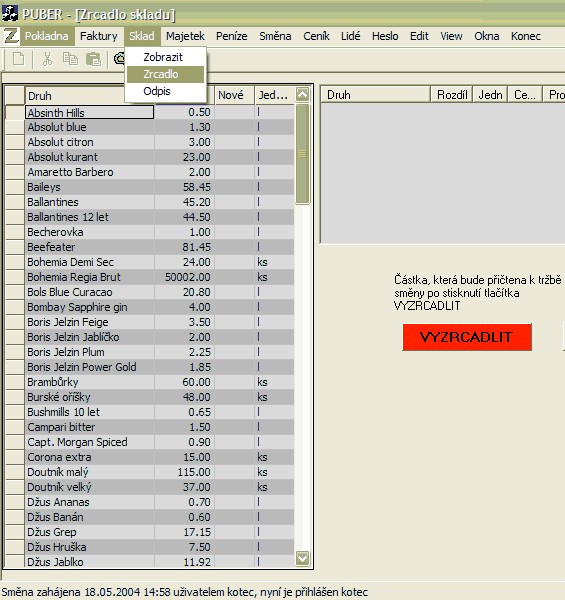The image size is (565, 600).
Task: Open the Ceník menu
Action: pos(316,36)
